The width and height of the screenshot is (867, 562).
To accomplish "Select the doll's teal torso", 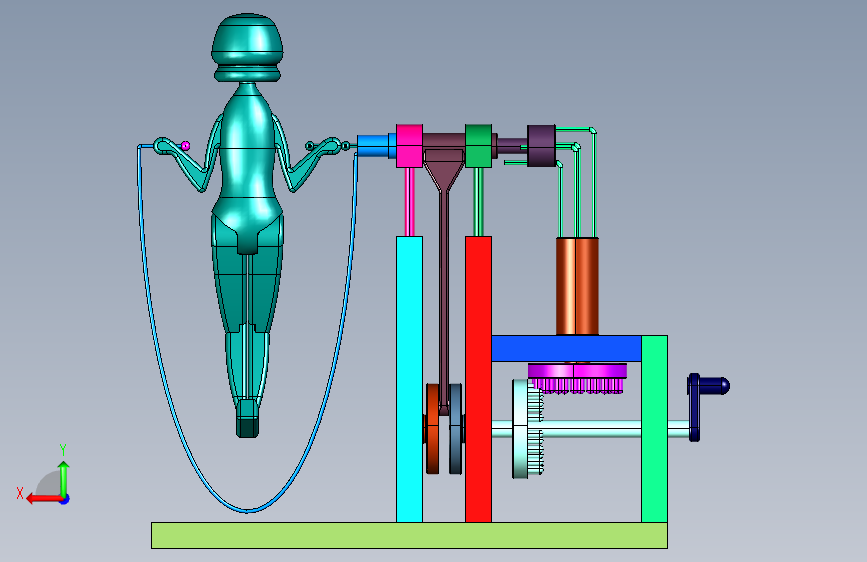I will tap(247, 166).
